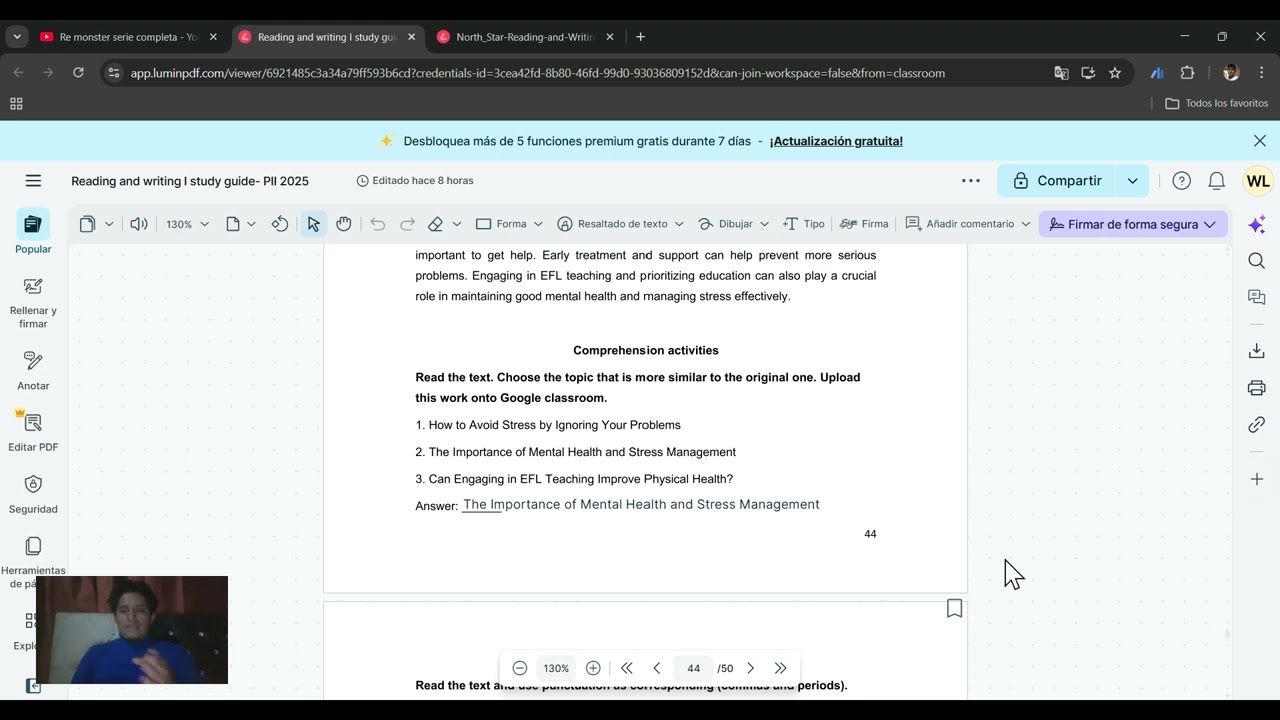Go to the next page
The height and width of the screenshot is (720, 1280).
(751, 668)
